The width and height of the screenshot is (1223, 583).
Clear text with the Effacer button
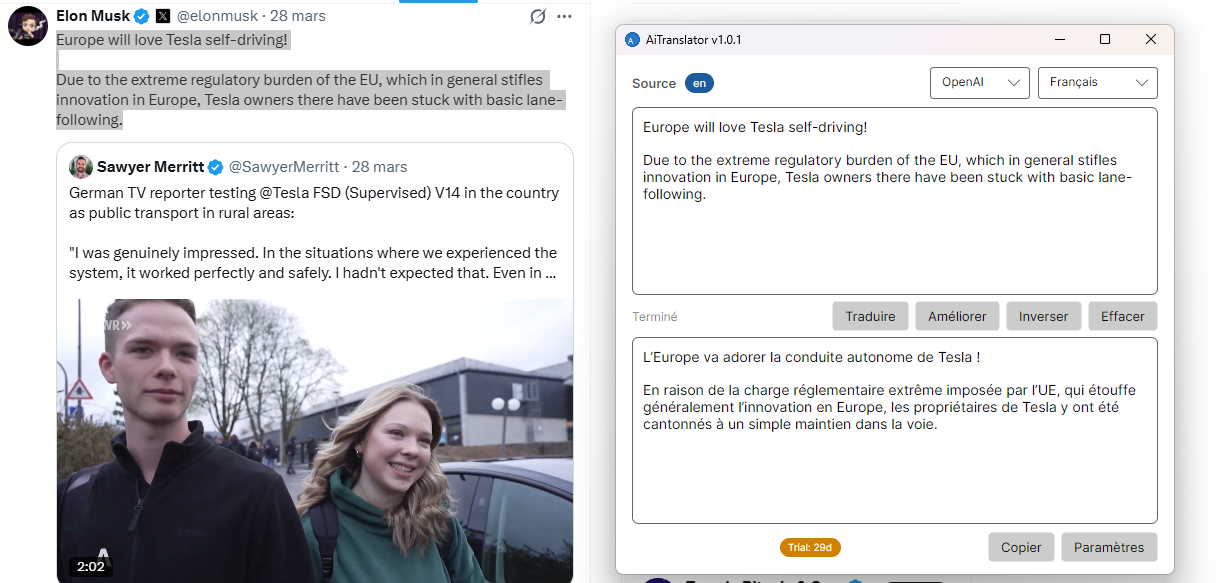1122,316
